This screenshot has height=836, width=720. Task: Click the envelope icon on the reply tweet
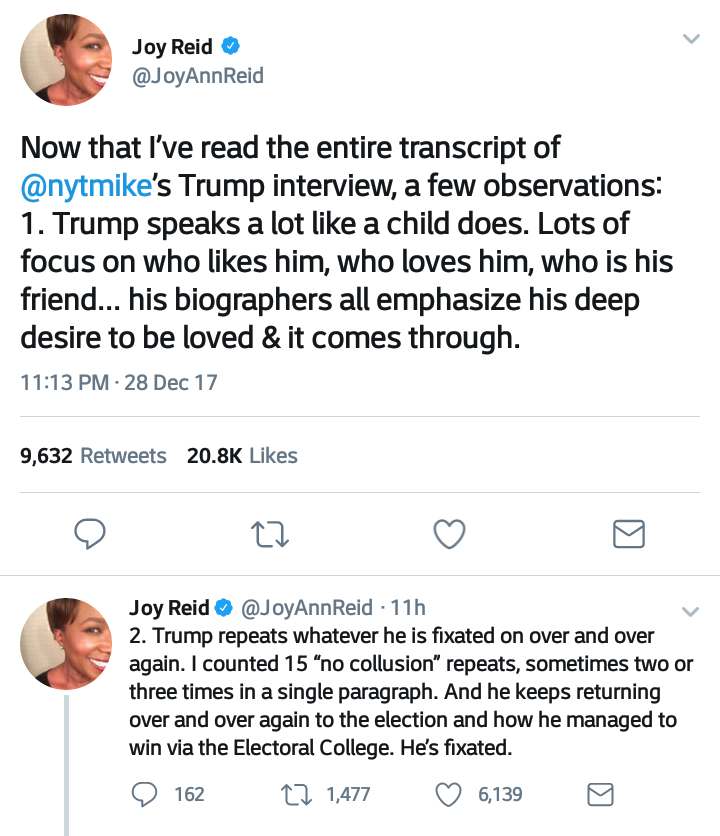click(598, 794)
